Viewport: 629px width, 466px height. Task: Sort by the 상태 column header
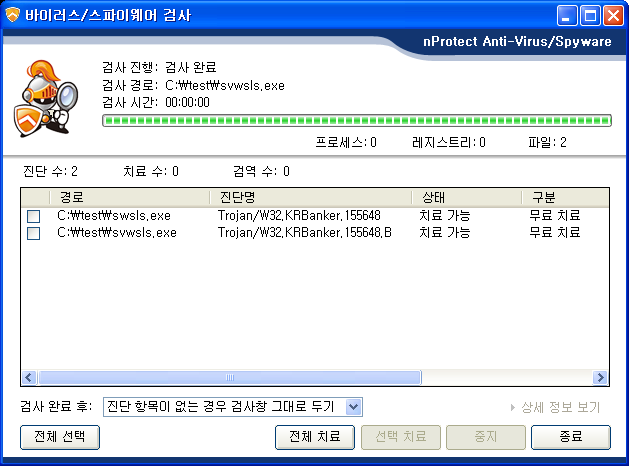(x=467, y=197)
